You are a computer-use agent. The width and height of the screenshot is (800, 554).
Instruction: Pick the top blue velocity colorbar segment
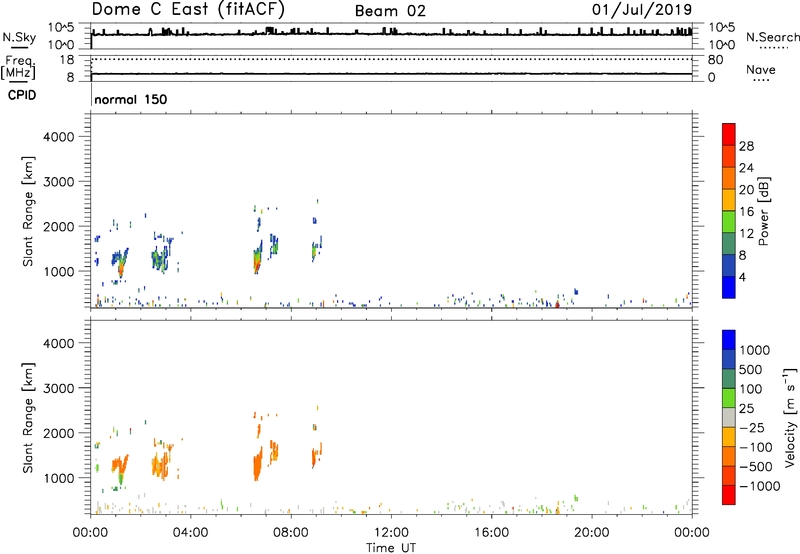coord(729,340)
